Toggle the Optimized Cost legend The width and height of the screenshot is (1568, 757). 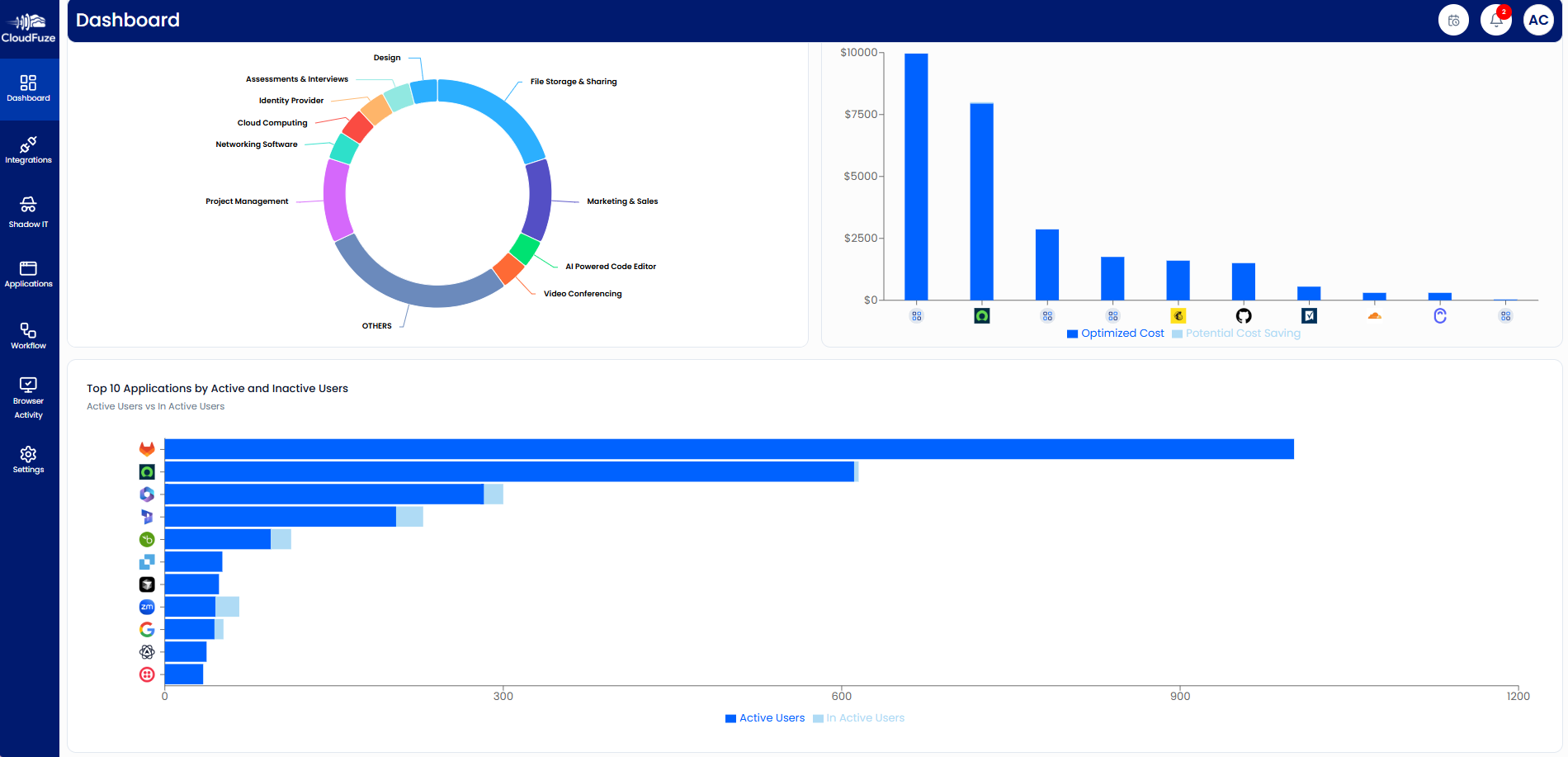(1115, 333)
